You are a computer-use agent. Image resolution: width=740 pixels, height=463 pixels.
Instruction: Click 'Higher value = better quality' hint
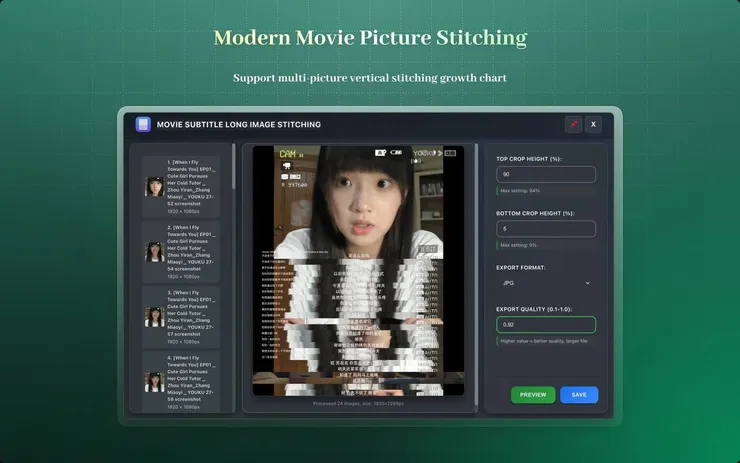click(544, 341)
